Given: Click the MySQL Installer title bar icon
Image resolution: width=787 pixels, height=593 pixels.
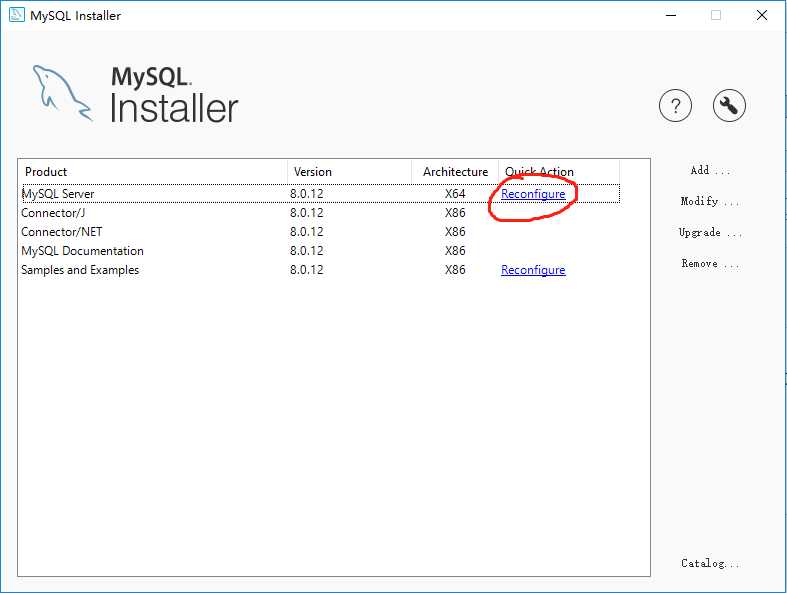Looking at the screenshot, I should (17, 15).
